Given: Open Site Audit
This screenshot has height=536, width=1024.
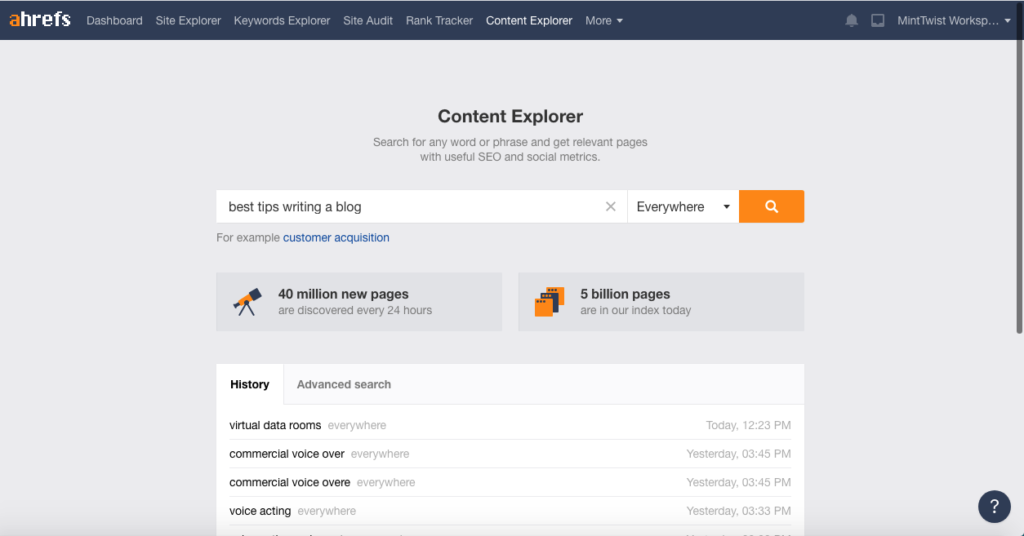Looking at the screenshot, I should click(x=368, y=21).
